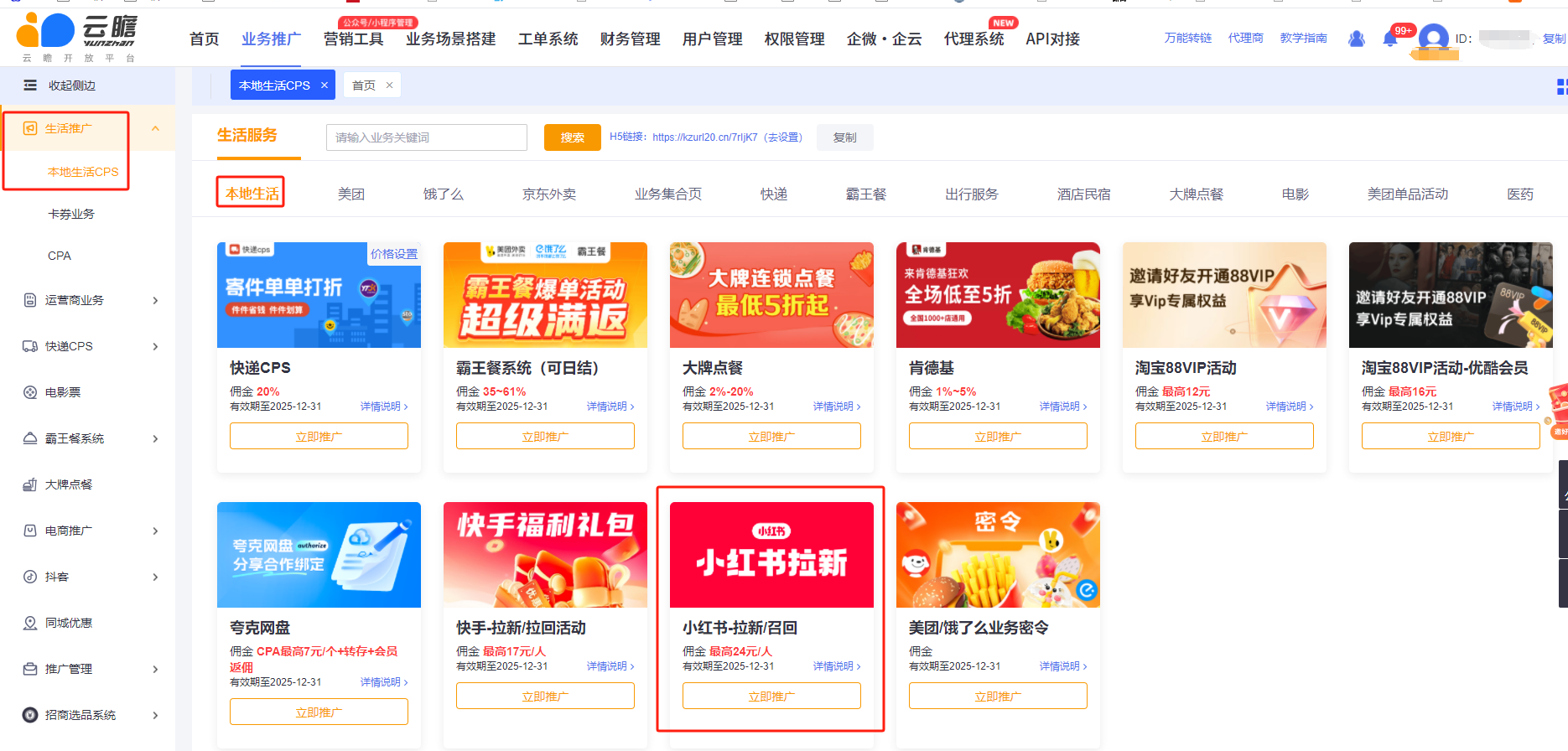Viewport: 1568px width, 751px height.
Task: Click the 去设置 link
Action: pyautogui.click(x=784, y=137)
